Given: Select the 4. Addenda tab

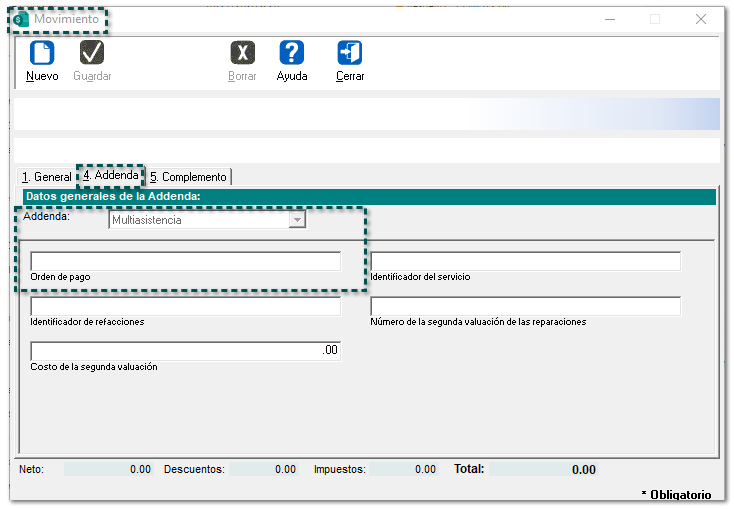Looking at the screenshot, I should click(111, 176).
